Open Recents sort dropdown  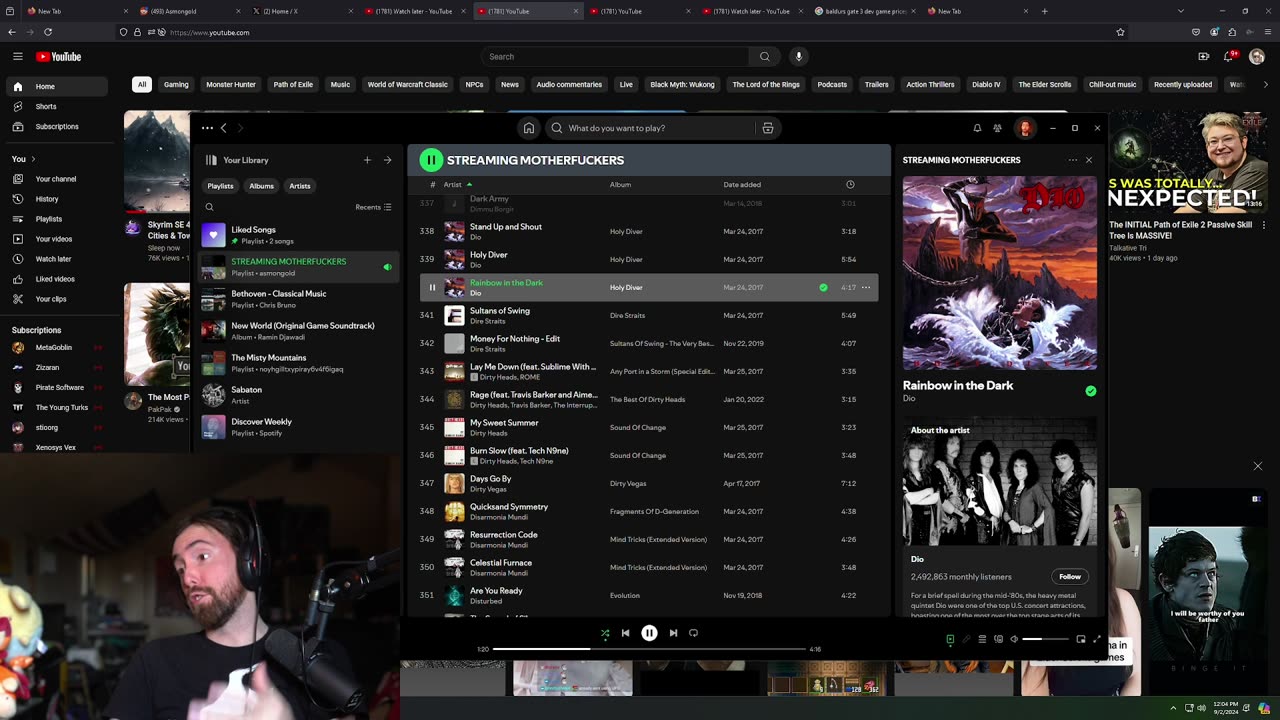[373, 207]
